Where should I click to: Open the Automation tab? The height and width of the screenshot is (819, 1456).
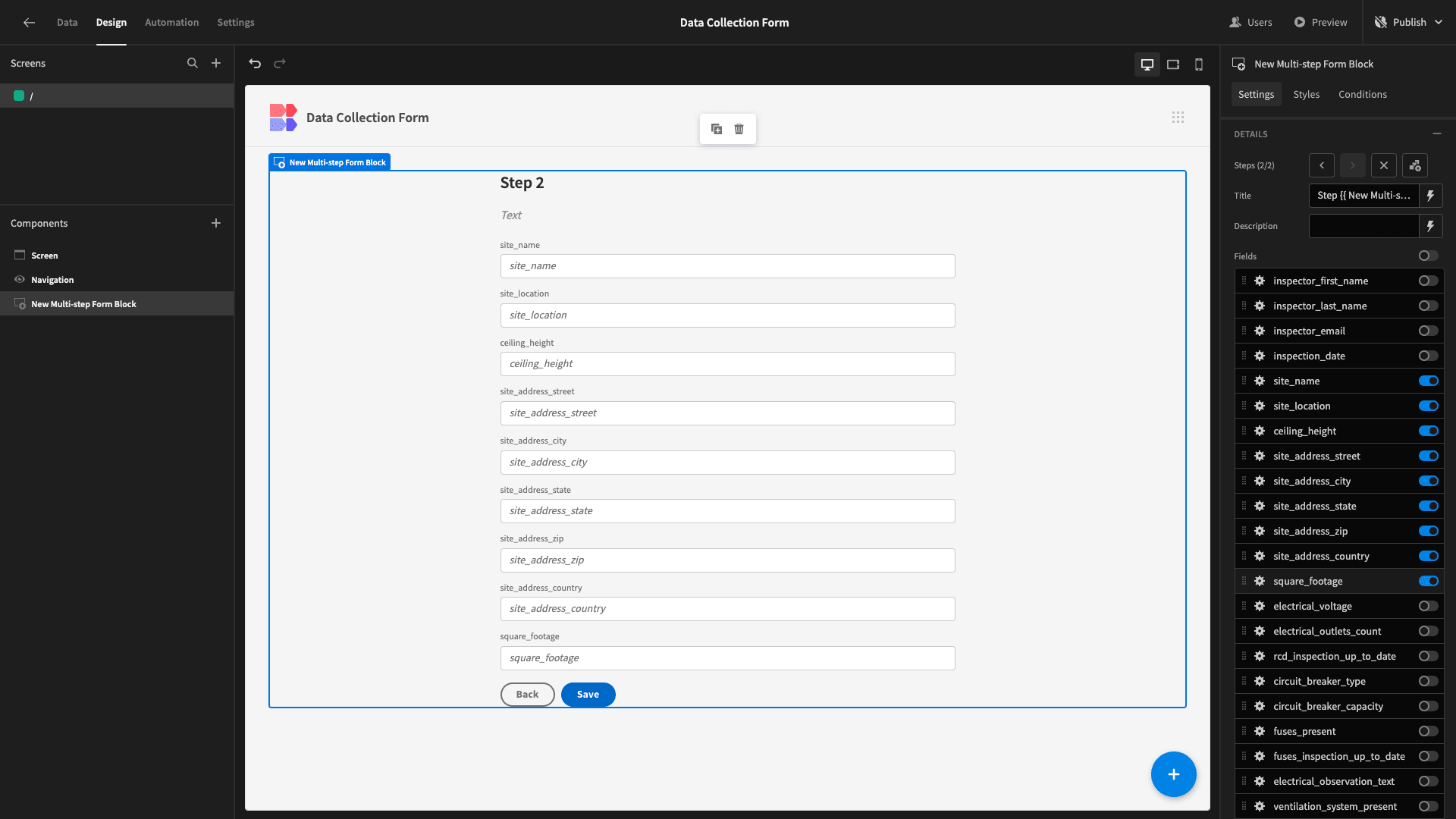[x=172, y=23]
